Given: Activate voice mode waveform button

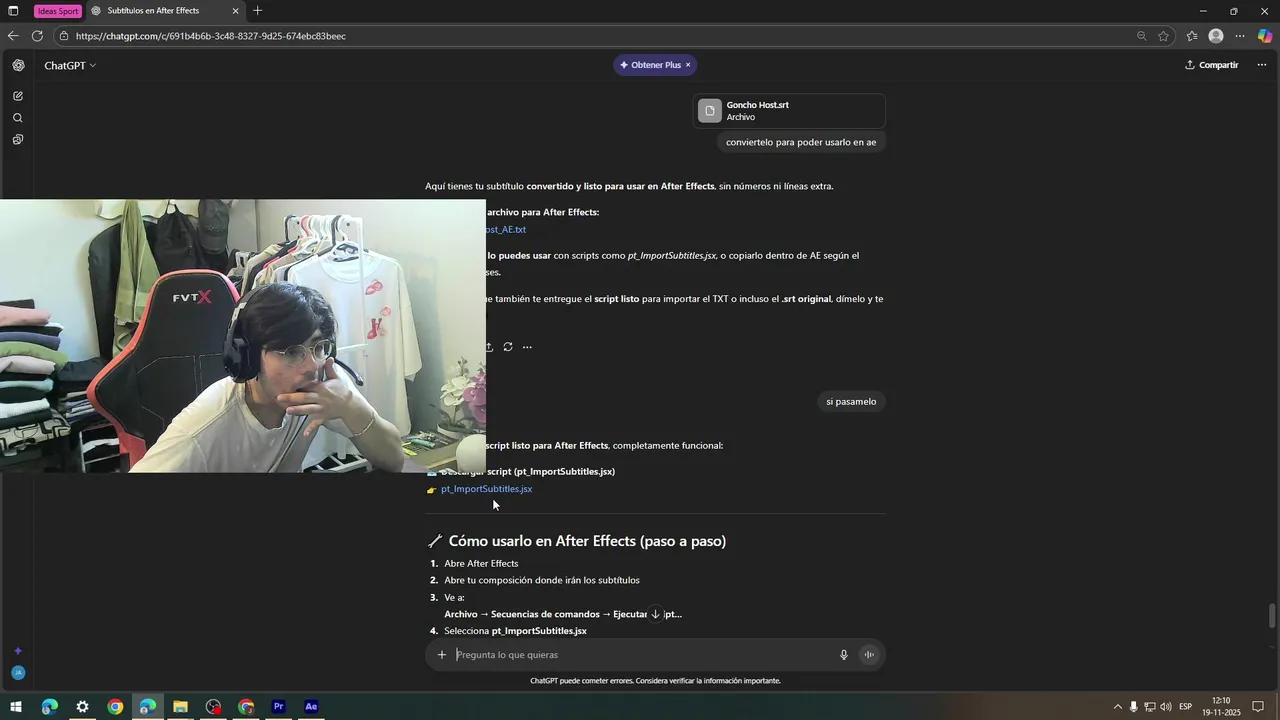Looking at the screenshot, I should coord(869,655).
